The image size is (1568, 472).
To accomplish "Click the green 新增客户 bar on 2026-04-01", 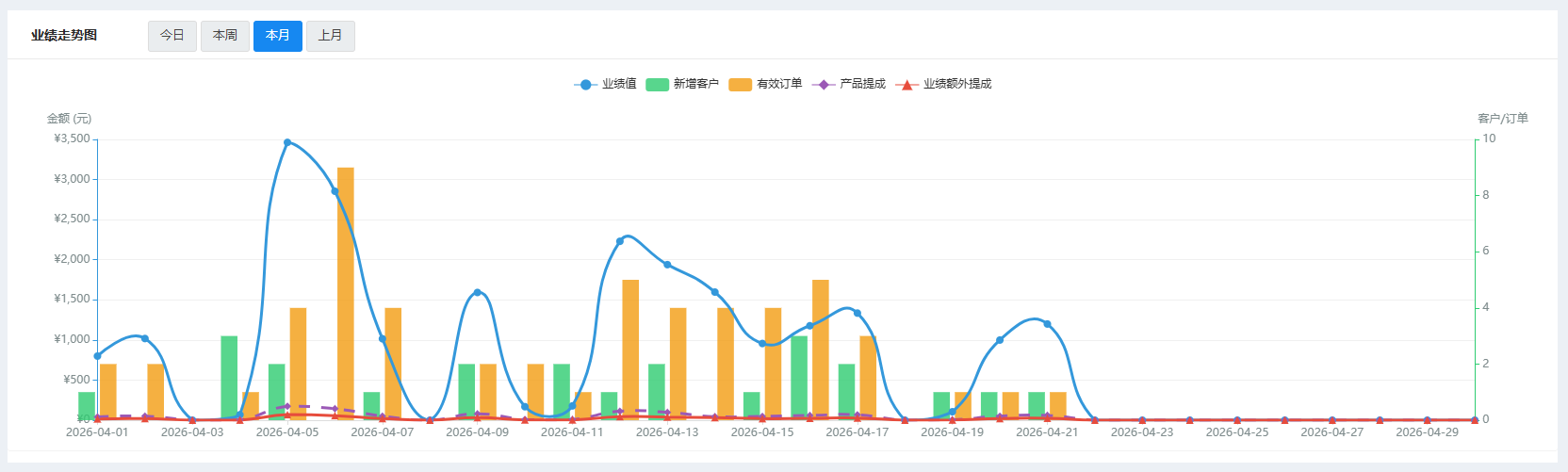I will 87,405.
